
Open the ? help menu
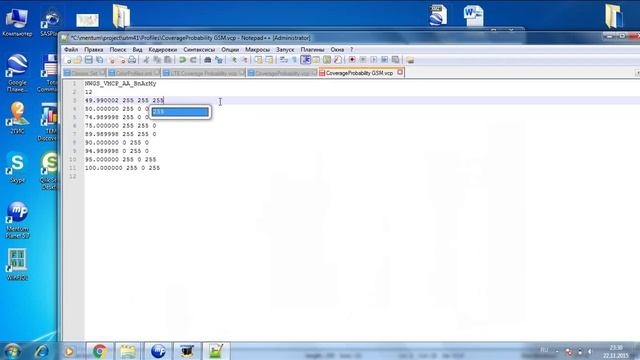tap(351, 49)
